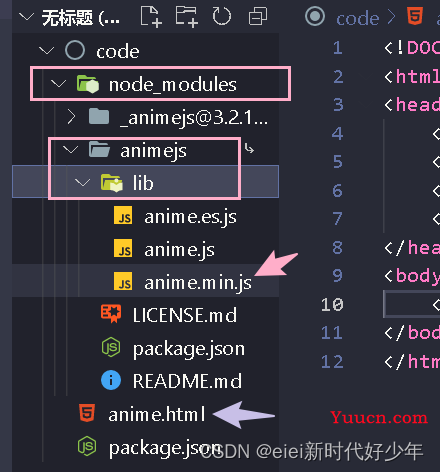Select the animejs folder label
This screenshot has width=440, height=472.
[x=153, y=151]
